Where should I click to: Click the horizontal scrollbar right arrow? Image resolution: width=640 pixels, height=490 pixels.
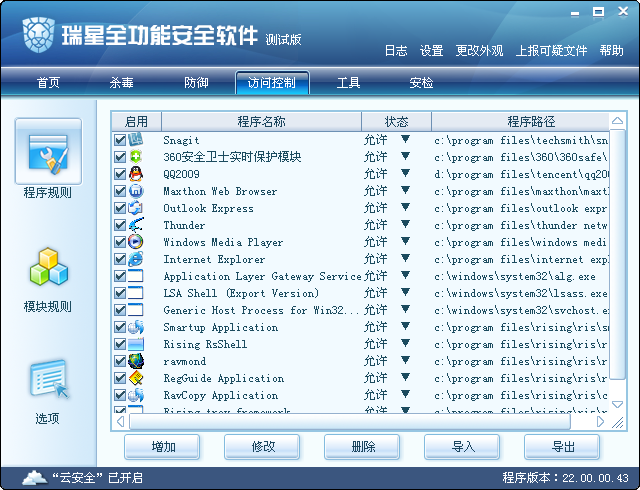(600, 421)
